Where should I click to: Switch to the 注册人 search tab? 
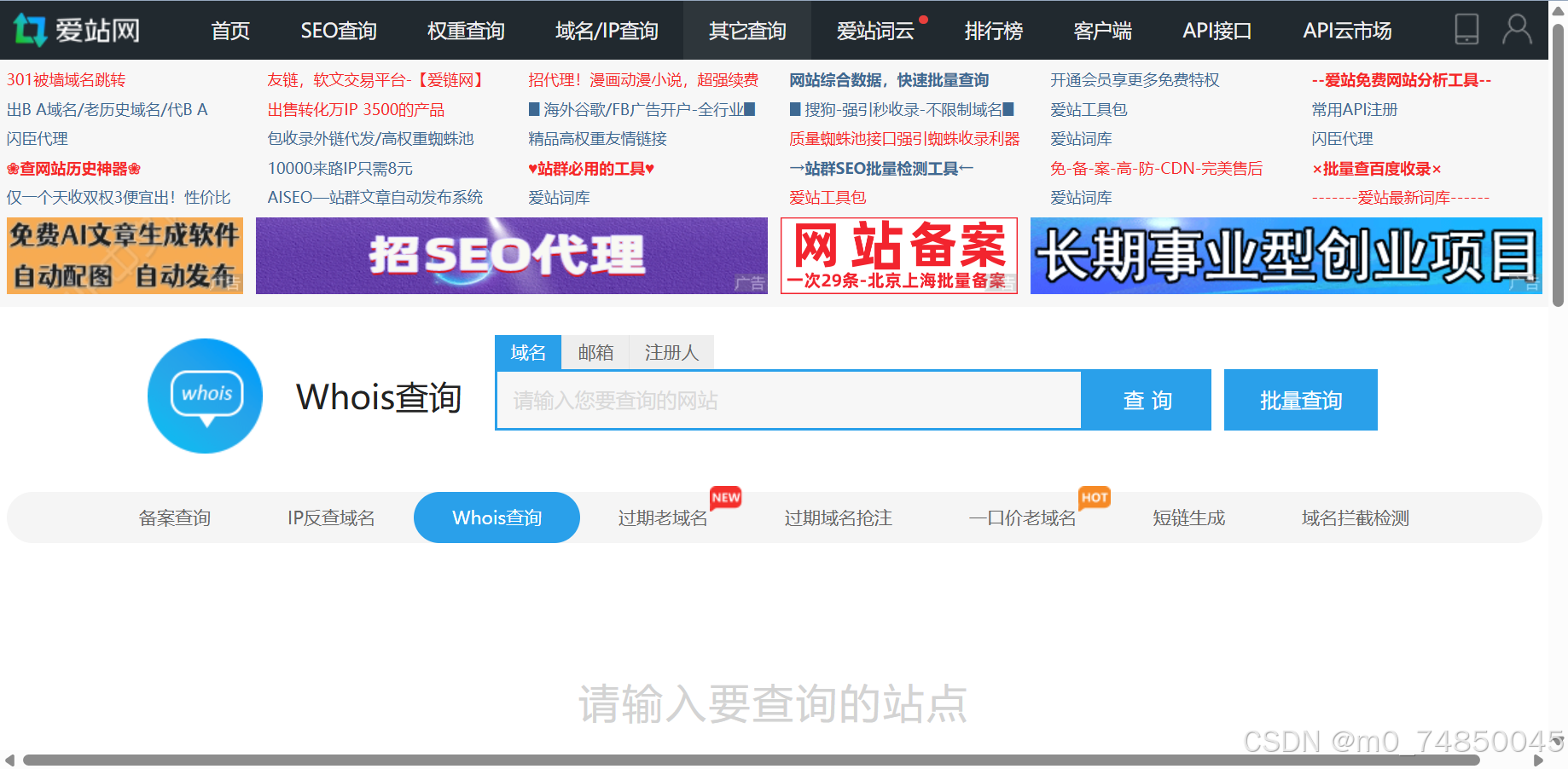[x=671, y=352]
